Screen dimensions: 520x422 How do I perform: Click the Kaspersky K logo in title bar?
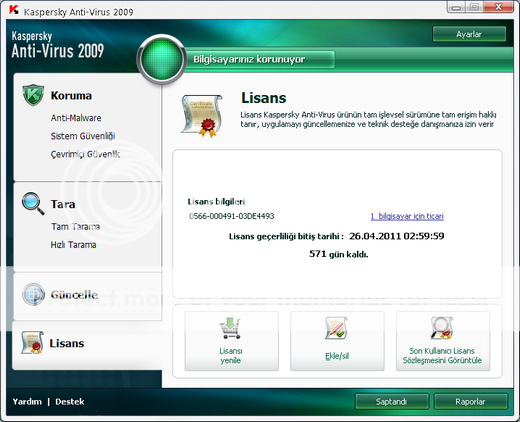click(x=14, y=10)
